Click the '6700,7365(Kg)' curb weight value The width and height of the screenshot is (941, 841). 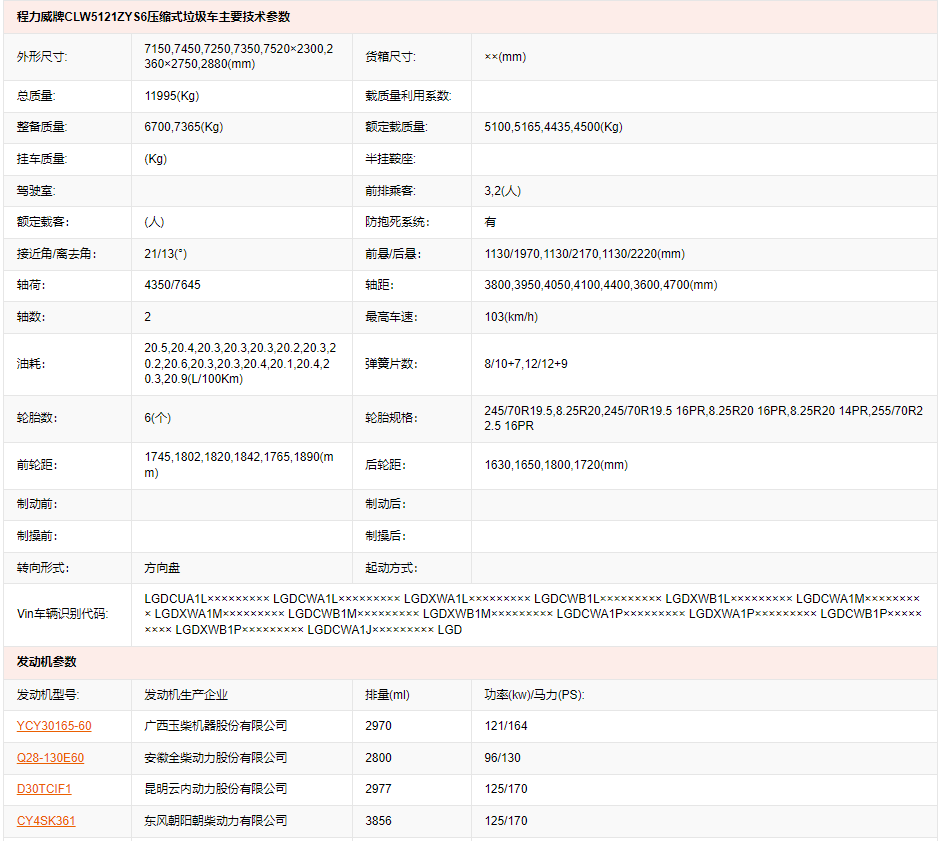184,127
